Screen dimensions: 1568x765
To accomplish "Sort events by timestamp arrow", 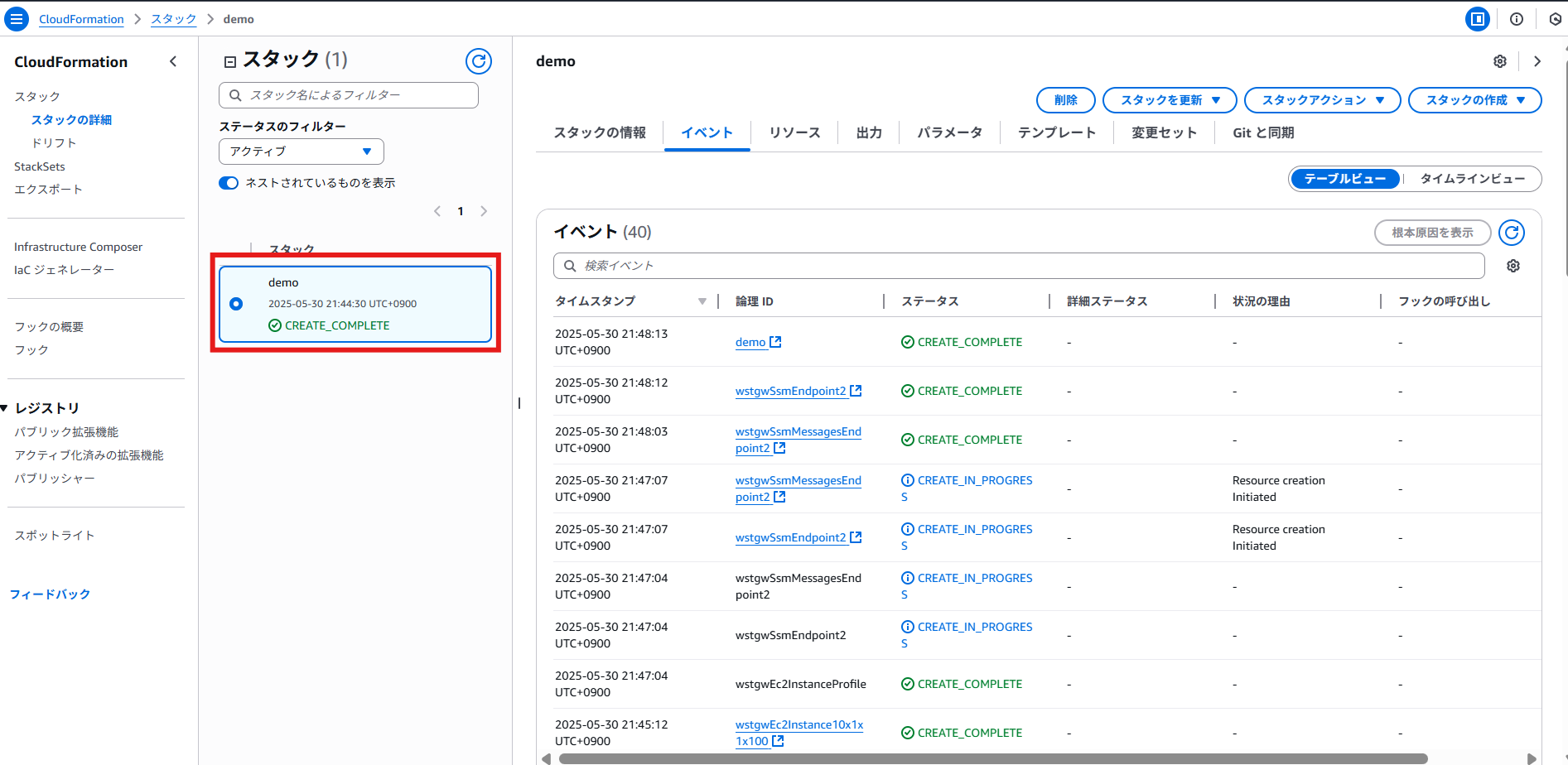I will [x=702, y=301].
